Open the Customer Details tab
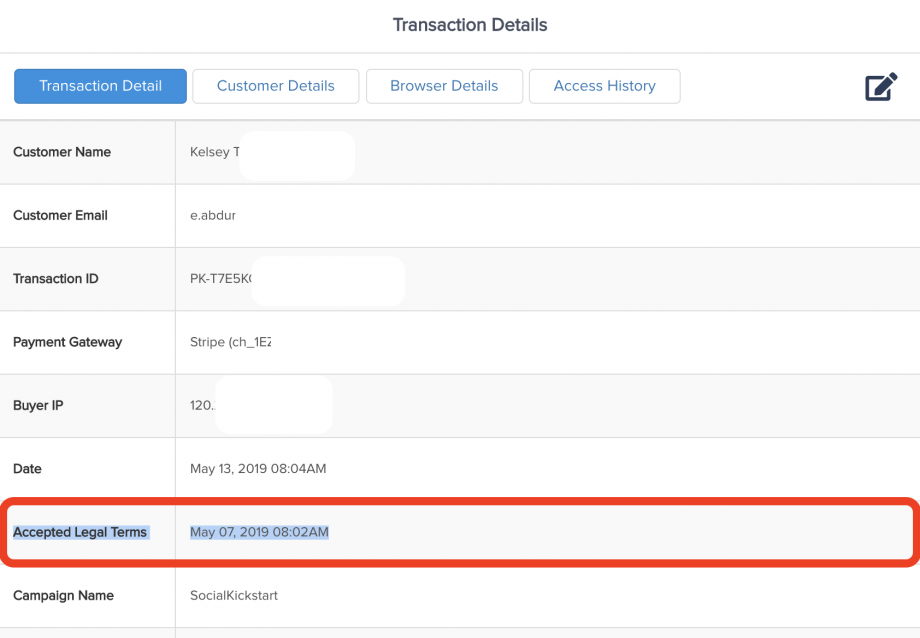This screenshot has height=638, width=920. point(276,86)
